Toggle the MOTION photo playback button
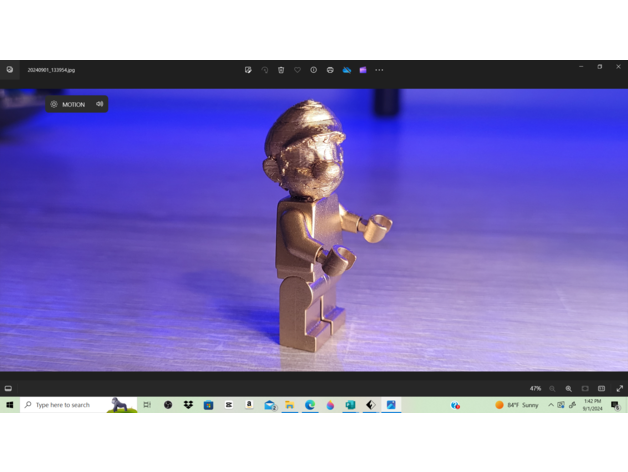The height and width of the screenshot is (472, 628). pyautogui.click(x=68, y=104)
